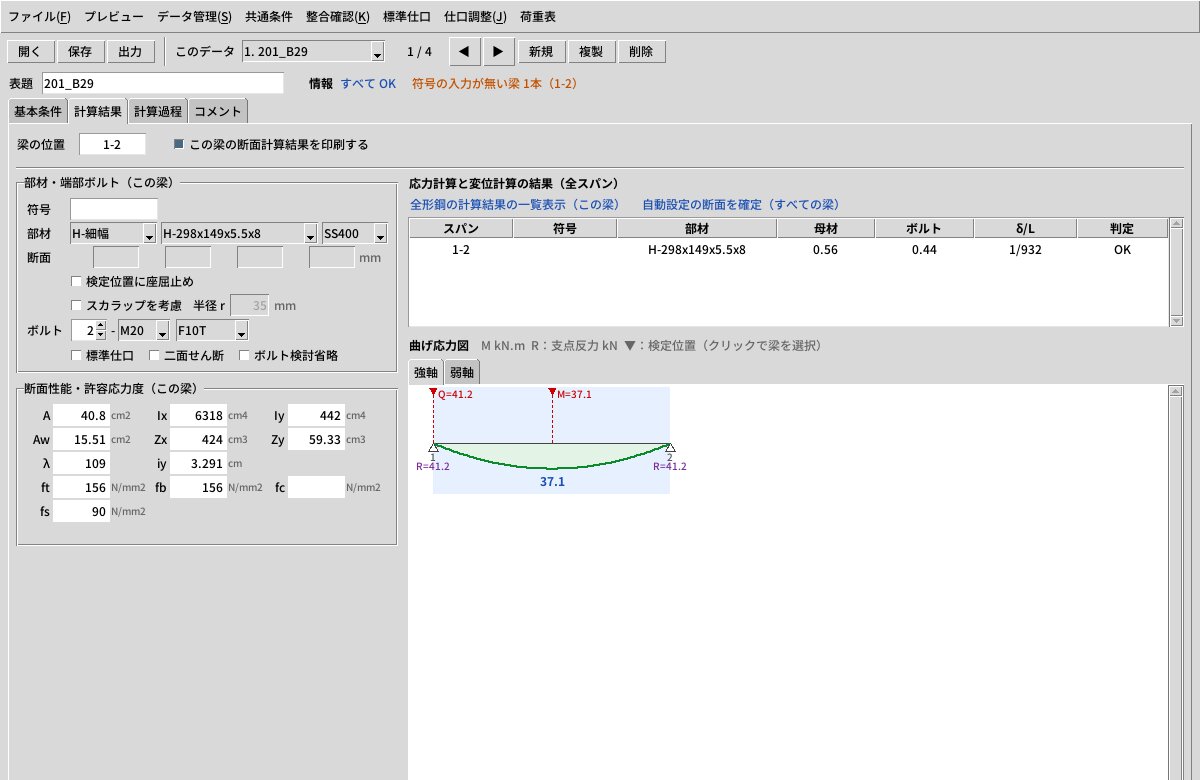This screenshot has height=780, width=1200.
Task: Go to previous data with left arrow
Action: 463,52
